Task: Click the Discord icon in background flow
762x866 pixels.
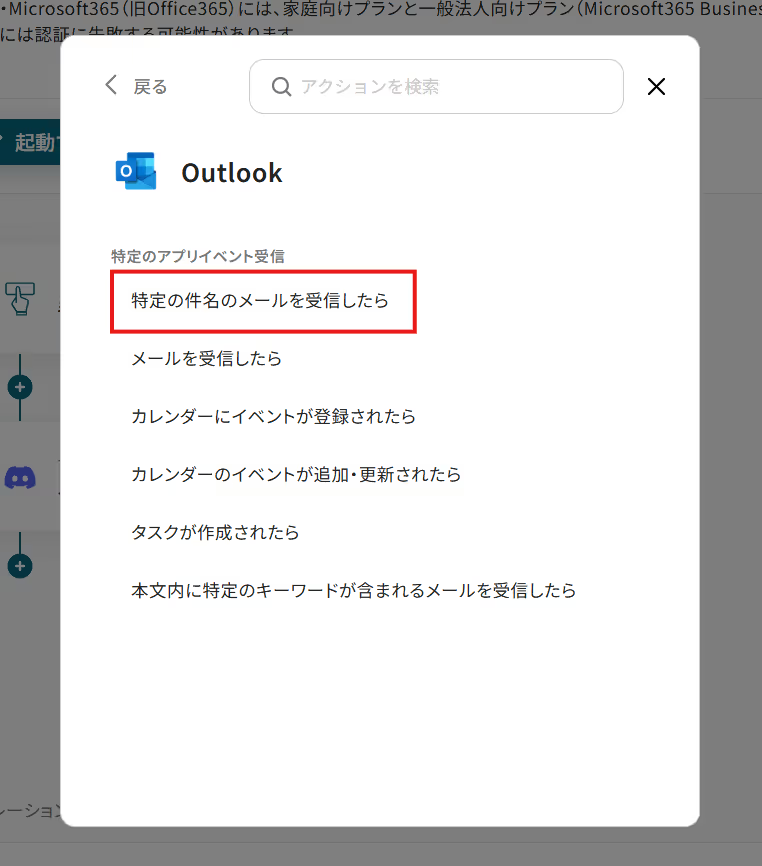Action: point(20,478)
